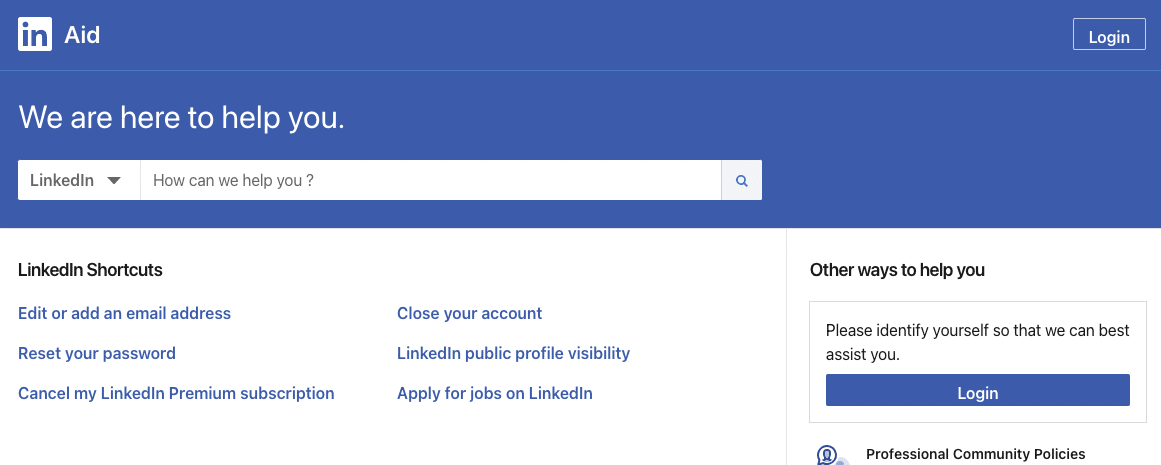Click the magnifying glass search icon
The height and width of the screenshot is (465, 1161).
pyautogui.click(x=741, y=180)
